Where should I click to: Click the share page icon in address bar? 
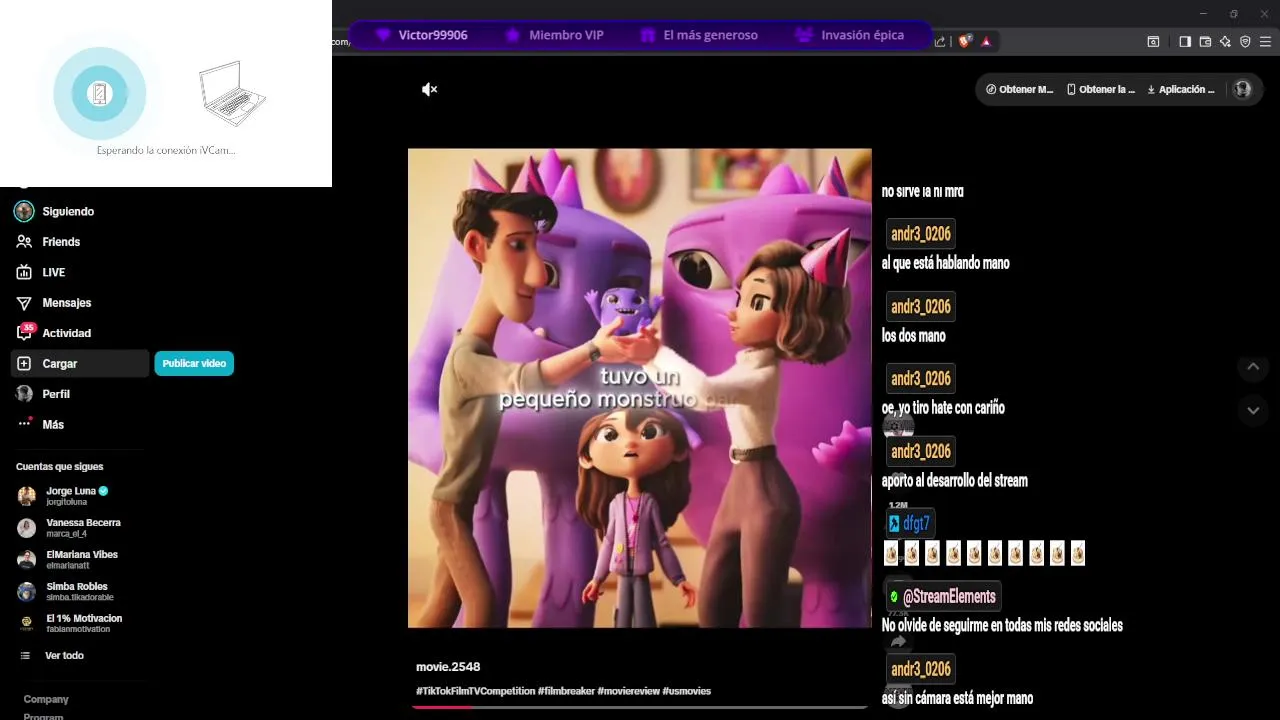click(x=940, y=41)
